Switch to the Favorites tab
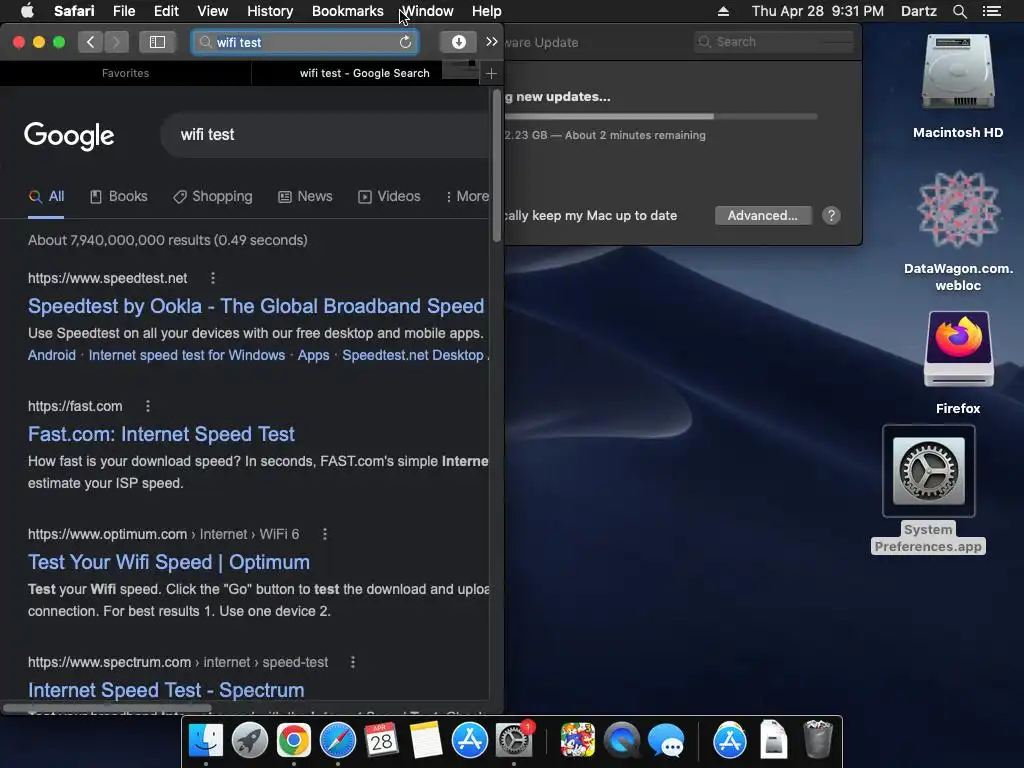 125,73
